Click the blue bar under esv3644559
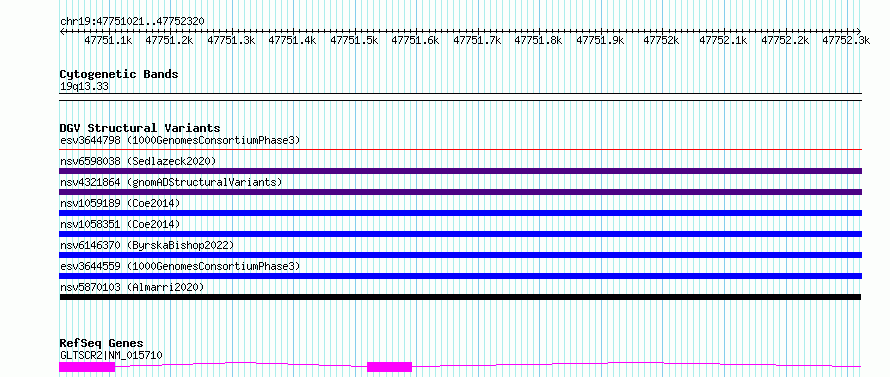Image resolution: width=890 pixels, height=377 pixels. click(x=460, y=276)
